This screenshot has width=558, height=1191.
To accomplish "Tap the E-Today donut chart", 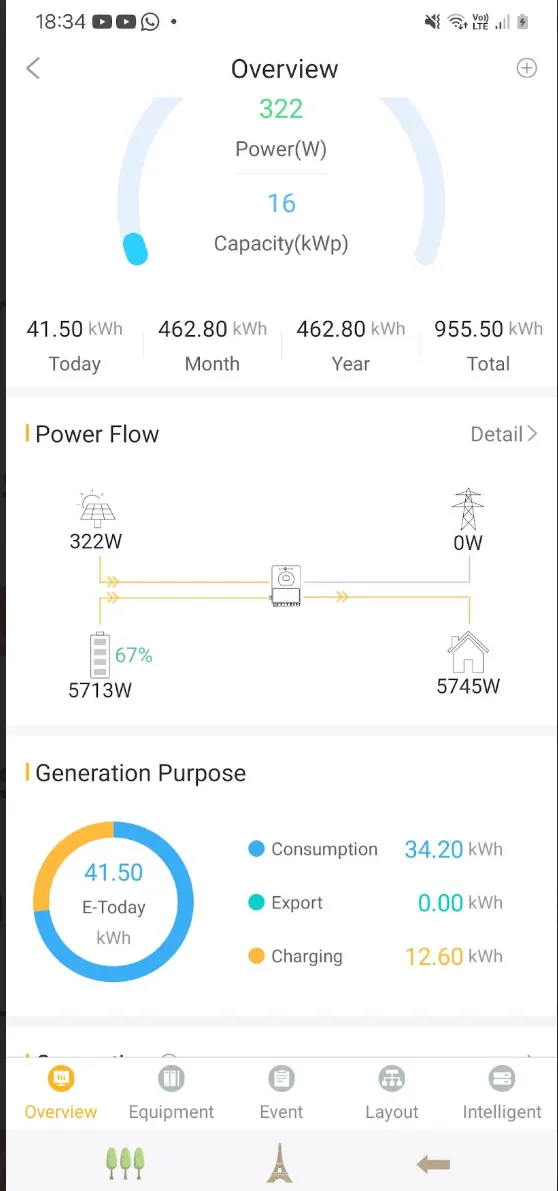I will (114, 902).
